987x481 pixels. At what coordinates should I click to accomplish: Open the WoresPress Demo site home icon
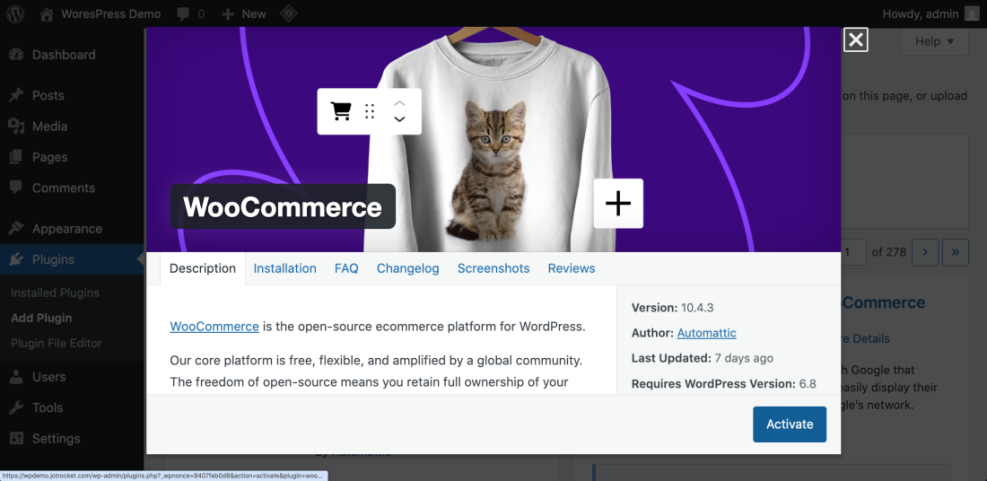[x=47, y=14]
